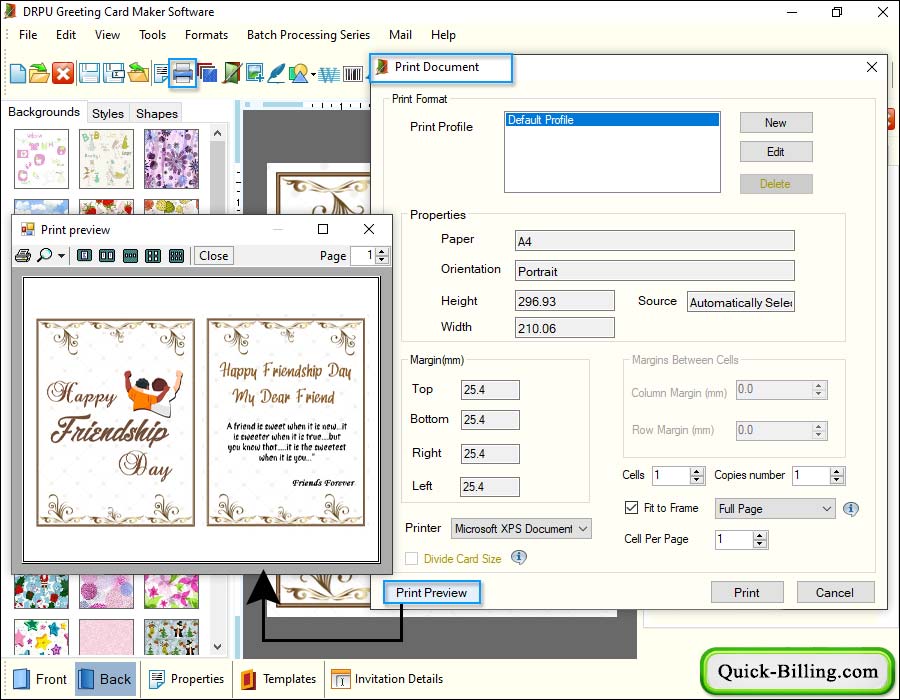Viewport: 900px width, 700px height.
Task: Toggle the Fit to Frame checkbox
Action: (x=631, y=508)
